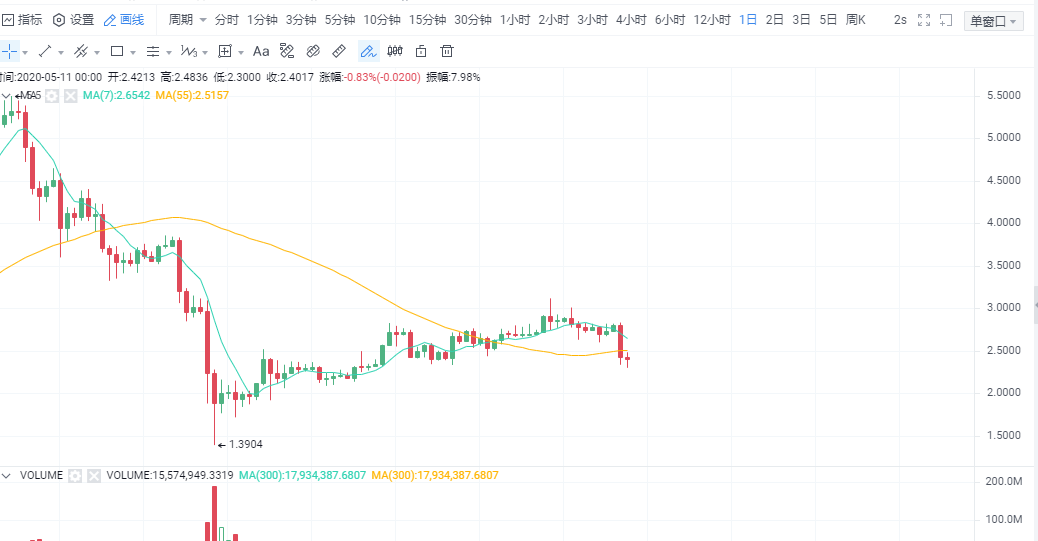Select the ruler measure tool

pos(339,51)
